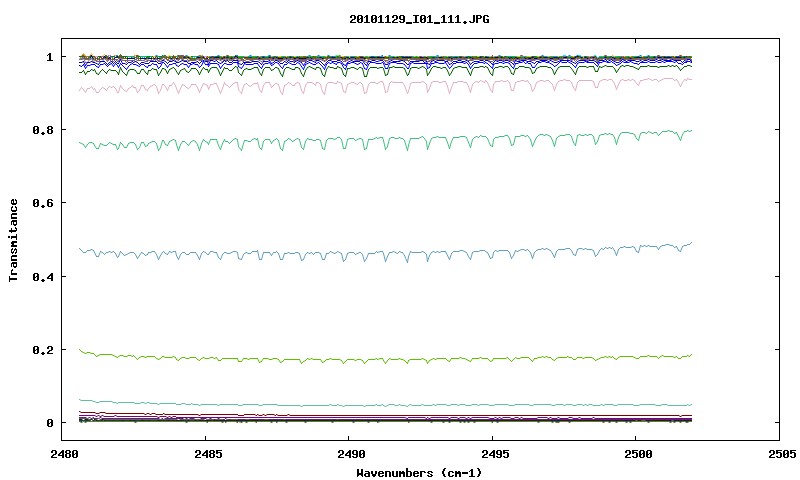Click the 2490 x-axis tick label
Viewport: 800px width, 480px height.
(351, 454)
